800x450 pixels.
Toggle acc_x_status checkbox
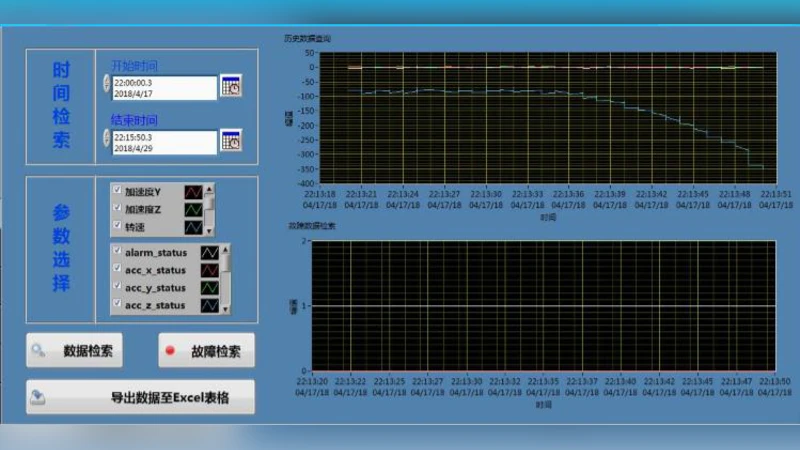coord(117,268)
